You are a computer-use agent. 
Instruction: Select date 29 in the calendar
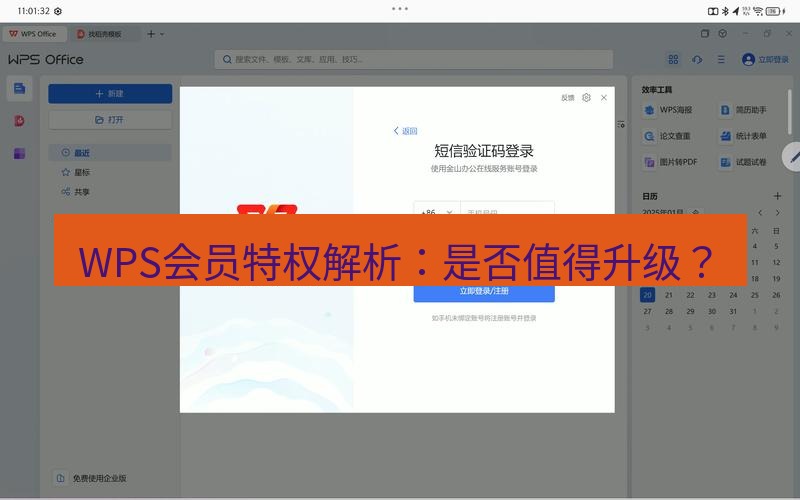click(x=690, y=311)
